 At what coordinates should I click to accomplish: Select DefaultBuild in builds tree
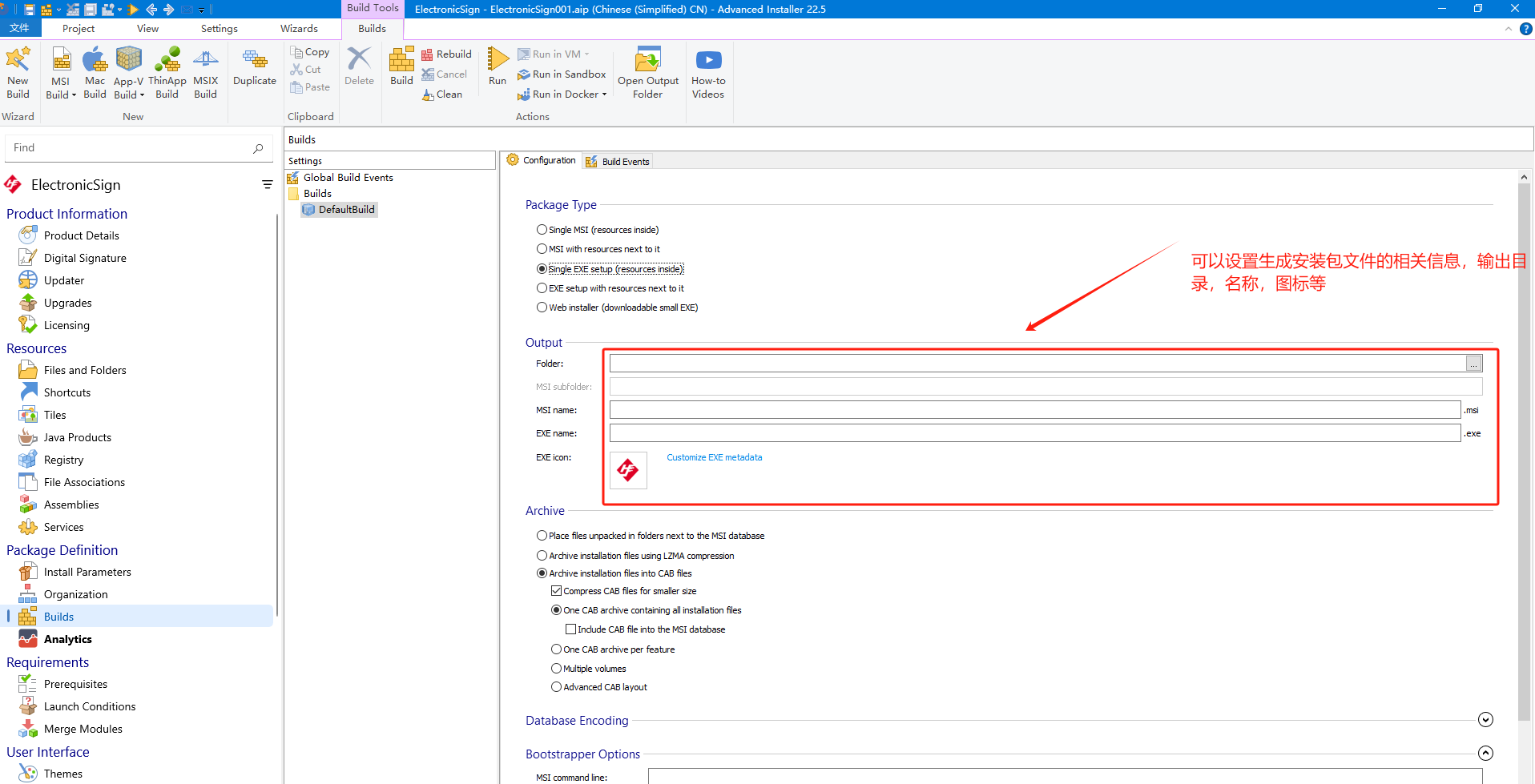339,210
